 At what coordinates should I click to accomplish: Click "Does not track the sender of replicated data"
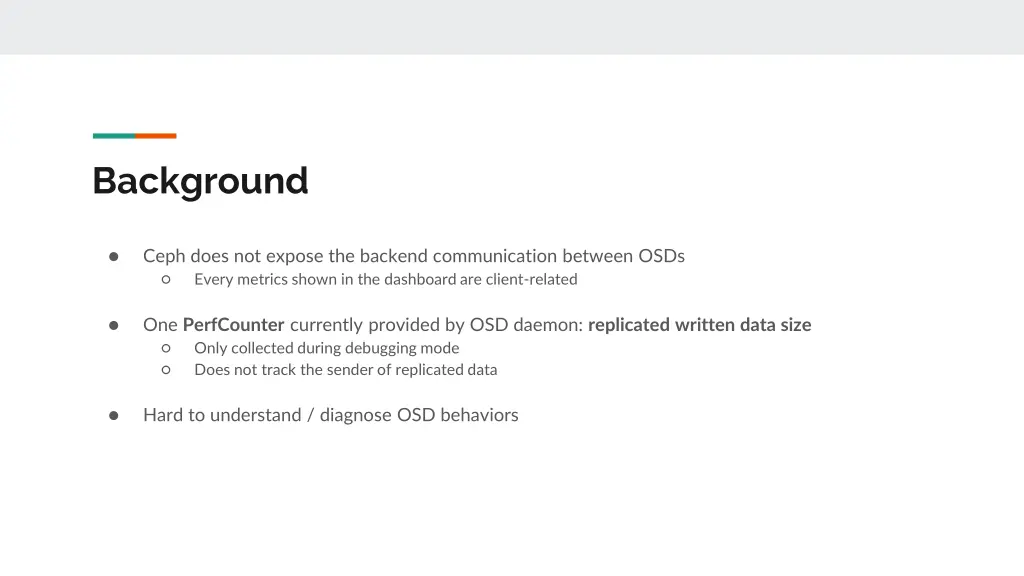pyautogui.click(x=345, y=370)
